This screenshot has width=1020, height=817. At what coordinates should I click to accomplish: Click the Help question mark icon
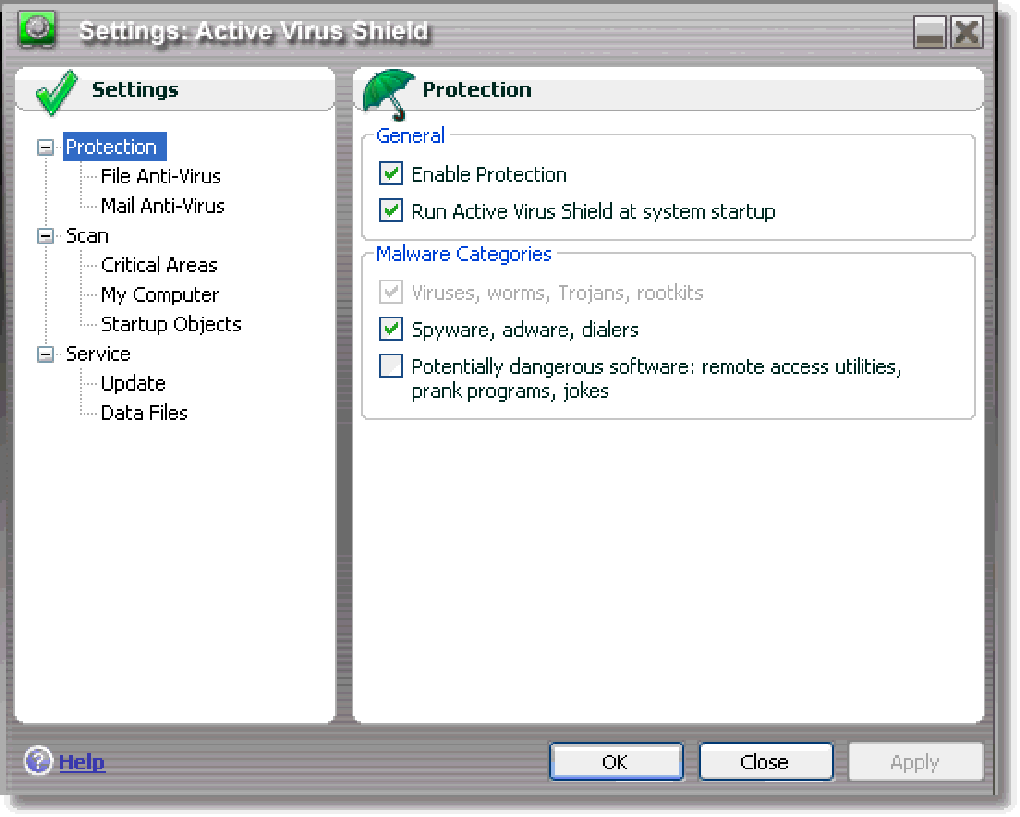(x=38, y=760)
